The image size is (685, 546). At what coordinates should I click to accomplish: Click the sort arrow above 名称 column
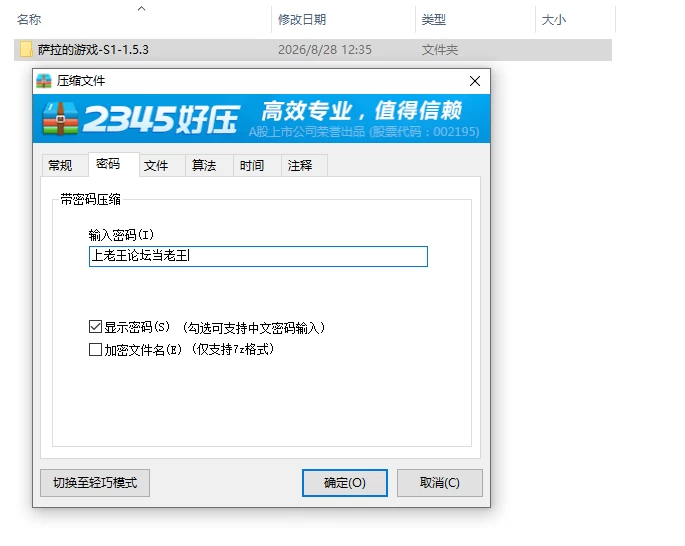tap(141, 8)
